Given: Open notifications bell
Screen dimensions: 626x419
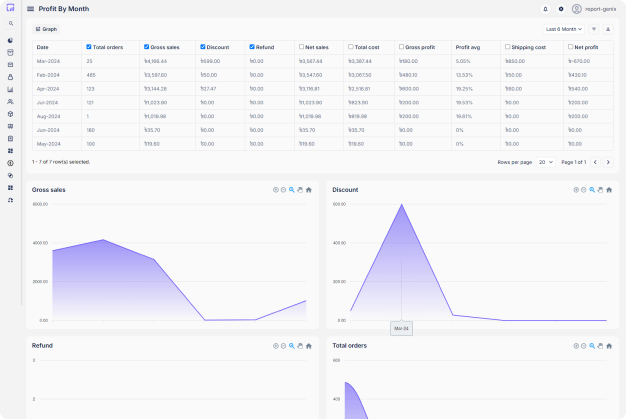Looking at the screenshot, I should 545,9.
